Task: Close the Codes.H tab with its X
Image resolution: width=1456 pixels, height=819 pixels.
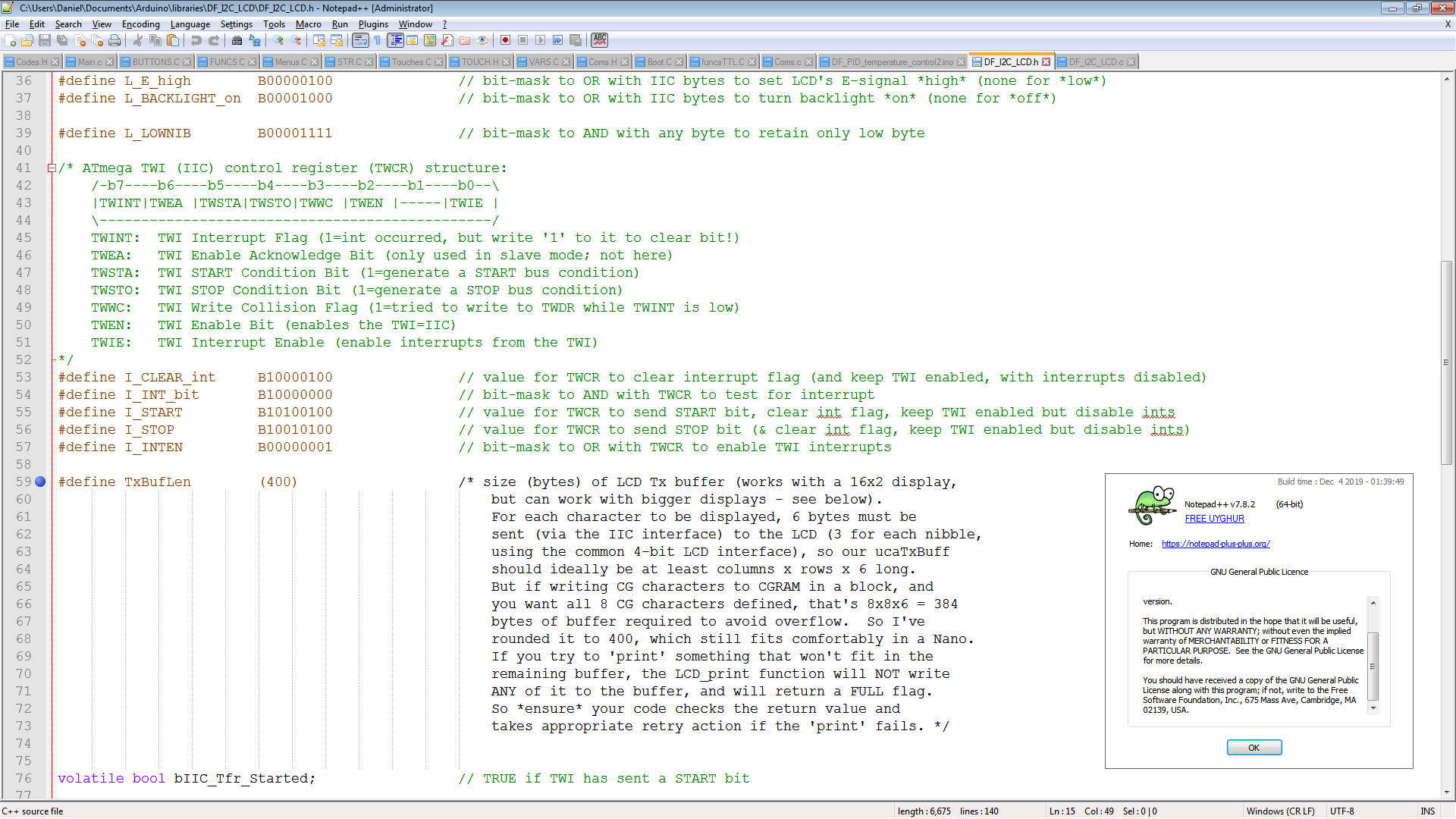Action: tap(55, 62)
